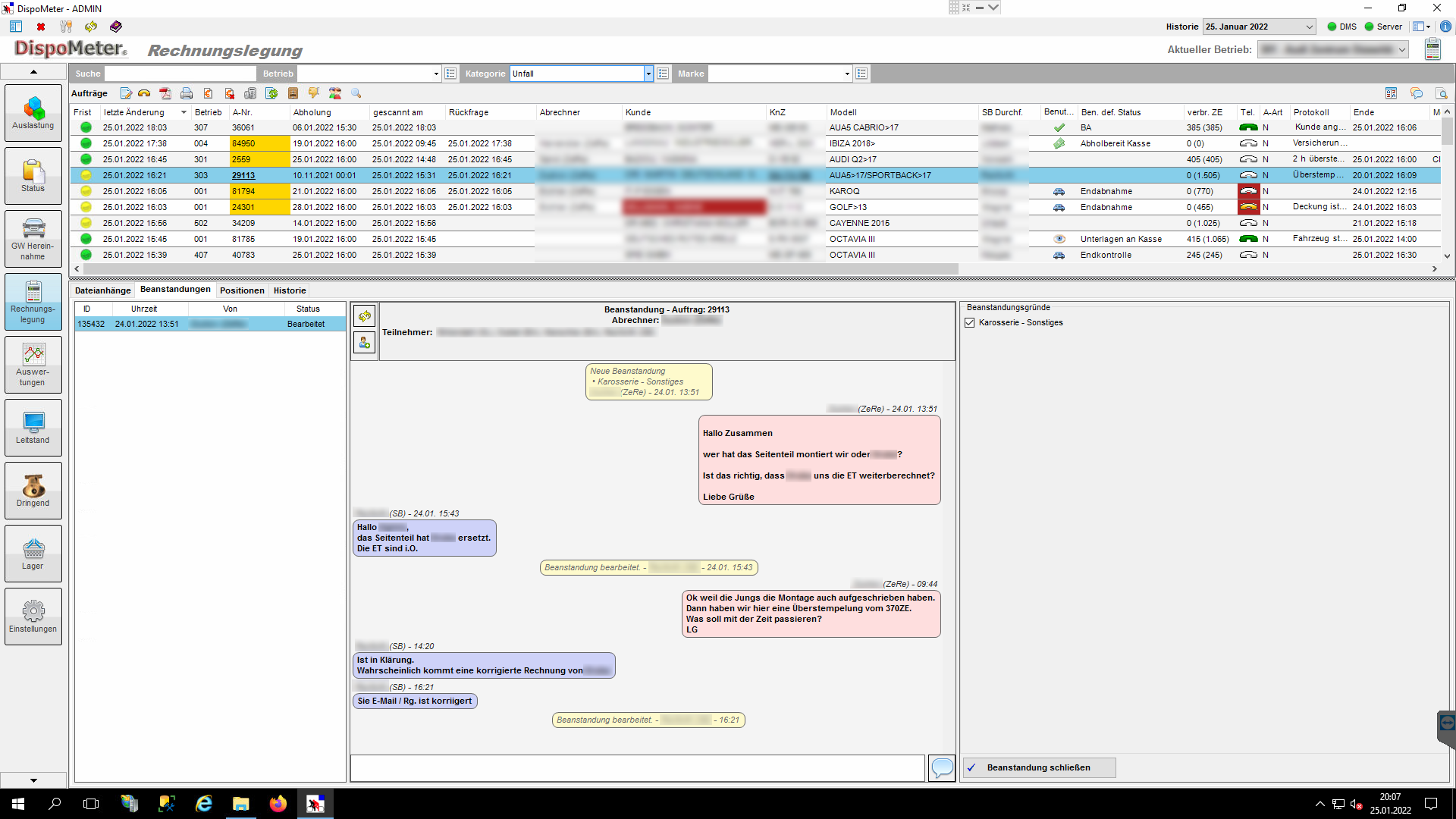Open Firefox from the Windows taskbar
The image size is (1456, 819).
pos(278,804)
